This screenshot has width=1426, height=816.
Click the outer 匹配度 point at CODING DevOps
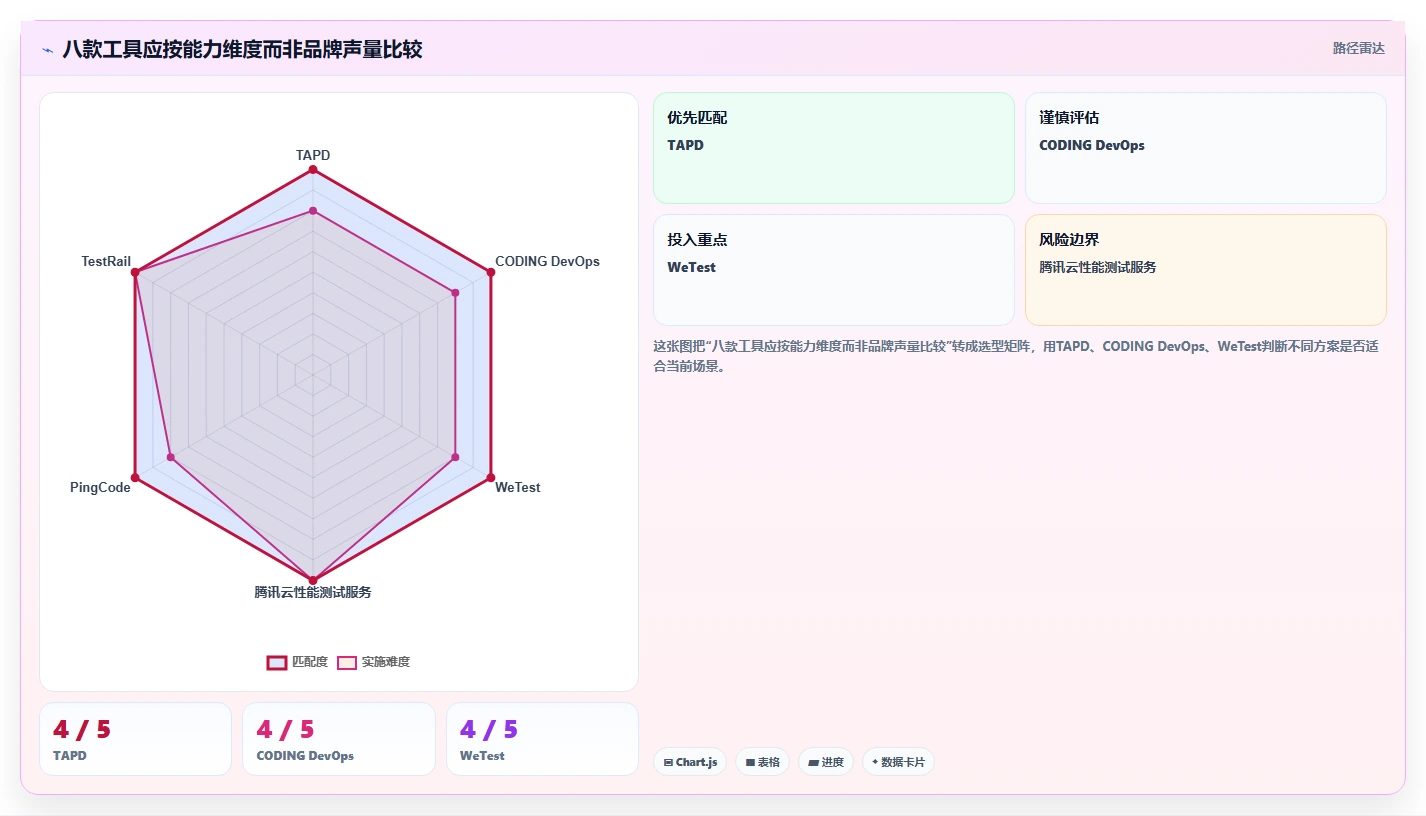pos(491,272)
